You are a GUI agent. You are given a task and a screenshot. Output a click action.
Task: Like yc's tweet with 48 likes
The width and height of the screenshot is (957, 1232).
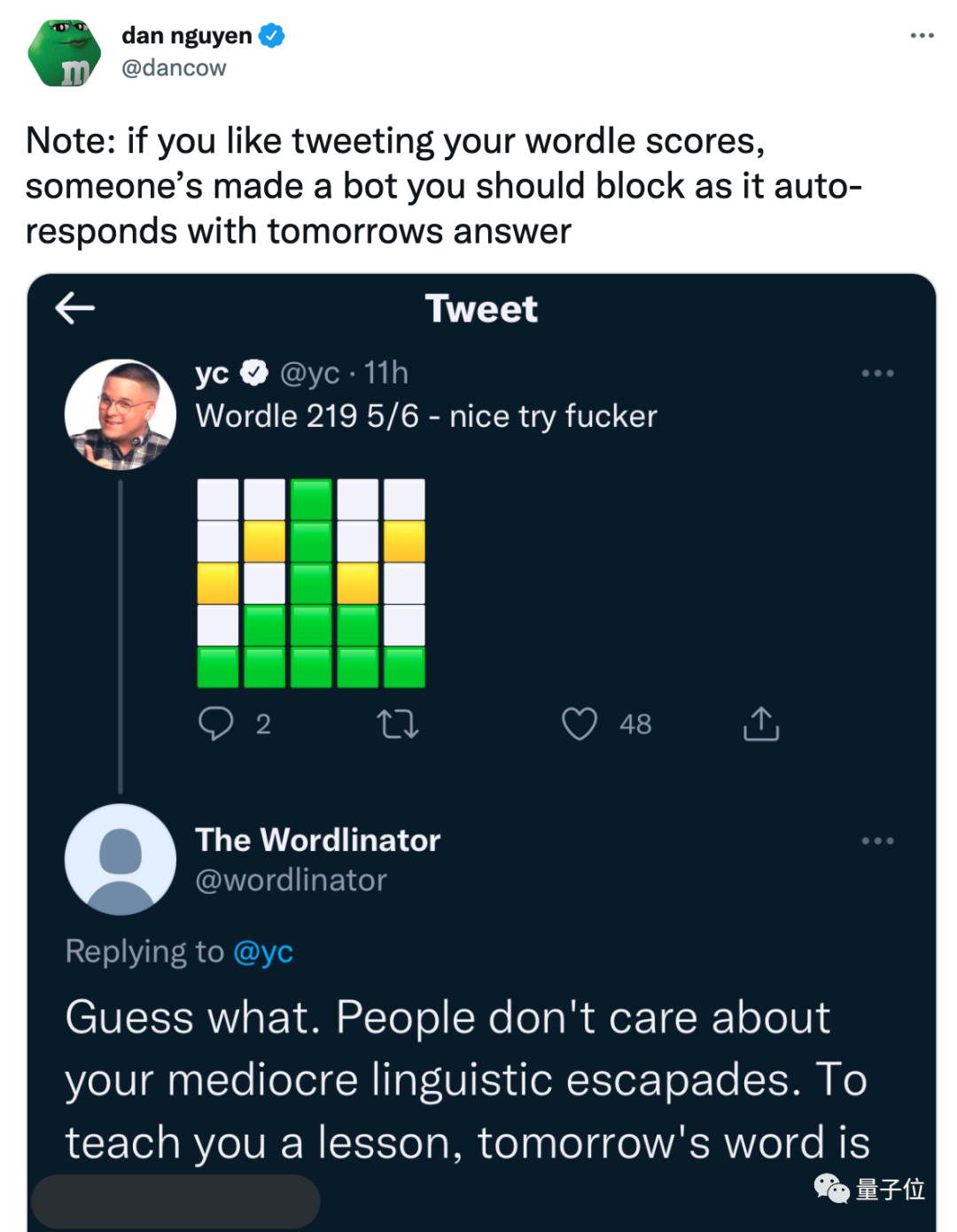click(580, 724)
